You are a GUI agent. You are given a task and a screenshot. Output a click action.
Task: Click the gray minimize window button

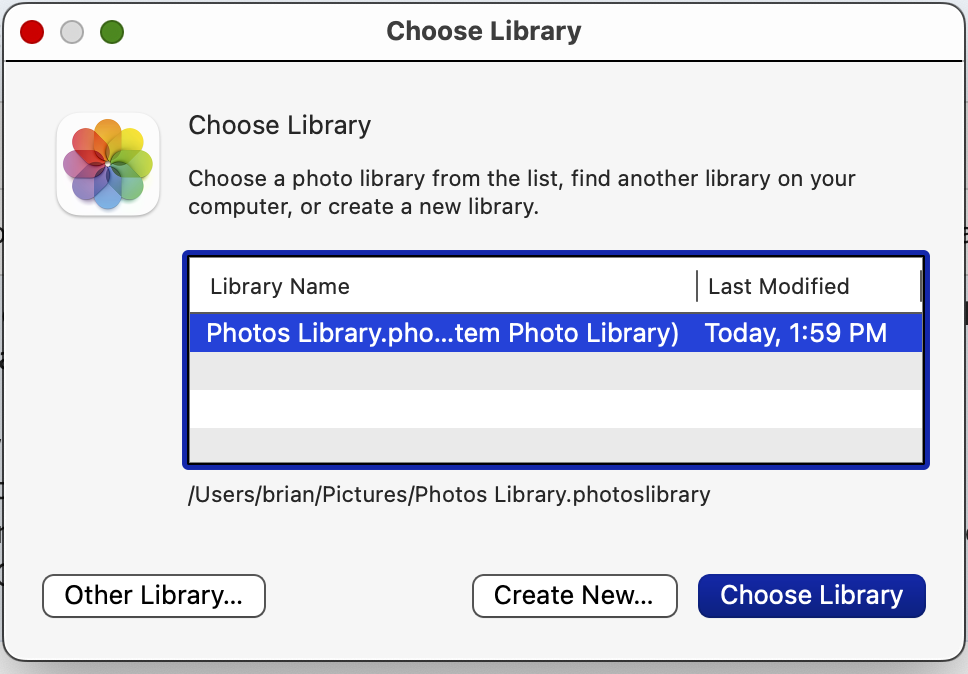[72, 32]
